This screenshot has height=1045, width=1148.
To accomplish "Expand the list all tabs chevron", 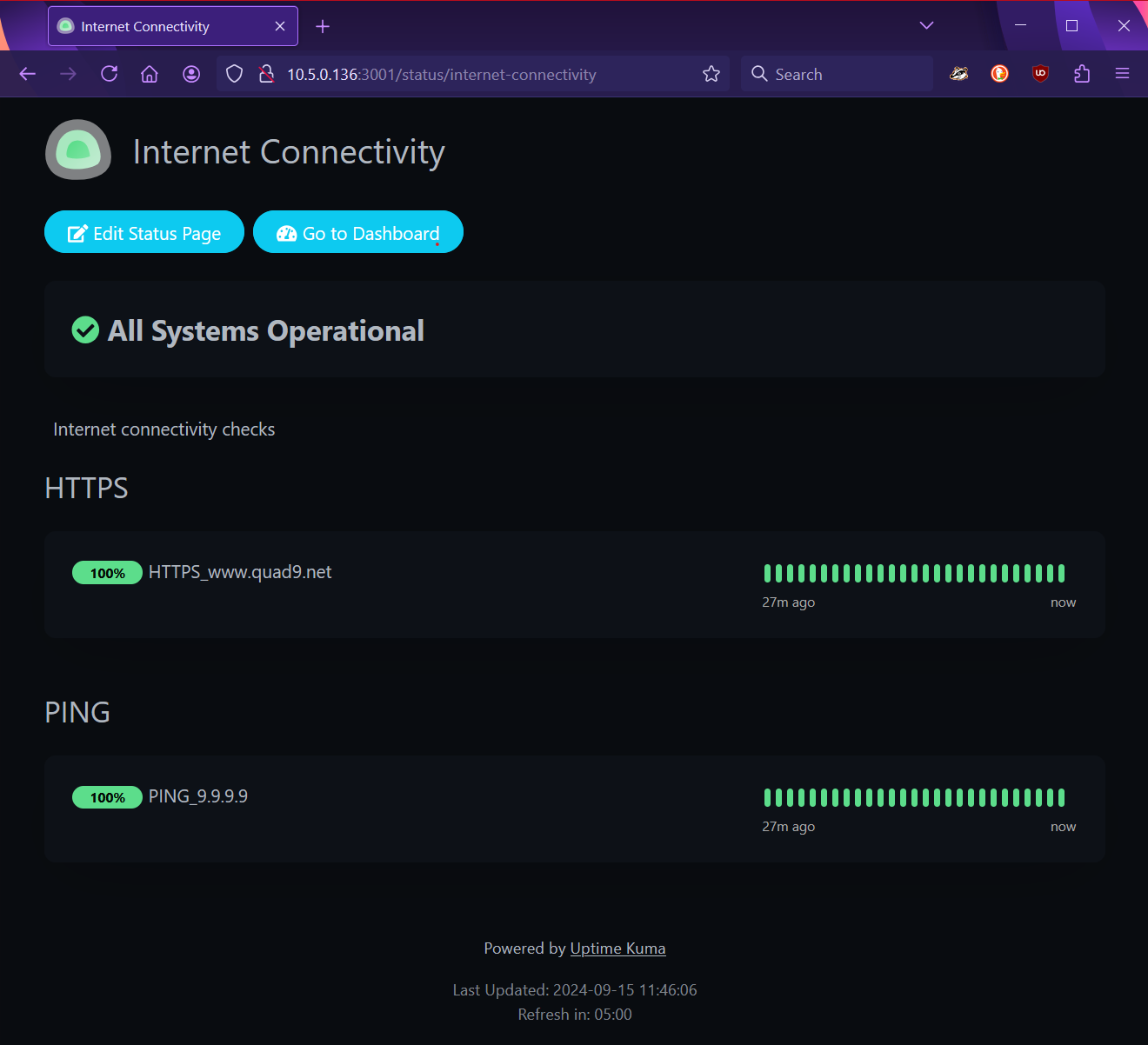I will coord(926,26).
